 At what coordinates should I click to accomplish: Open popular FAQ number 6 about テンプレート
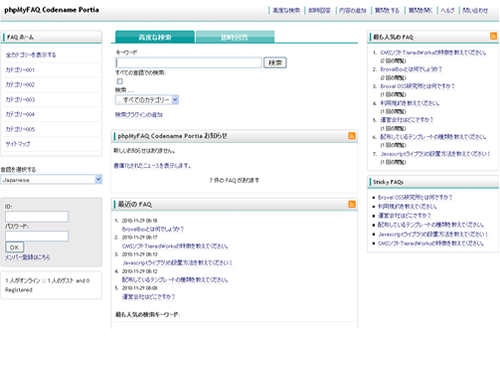433,137
